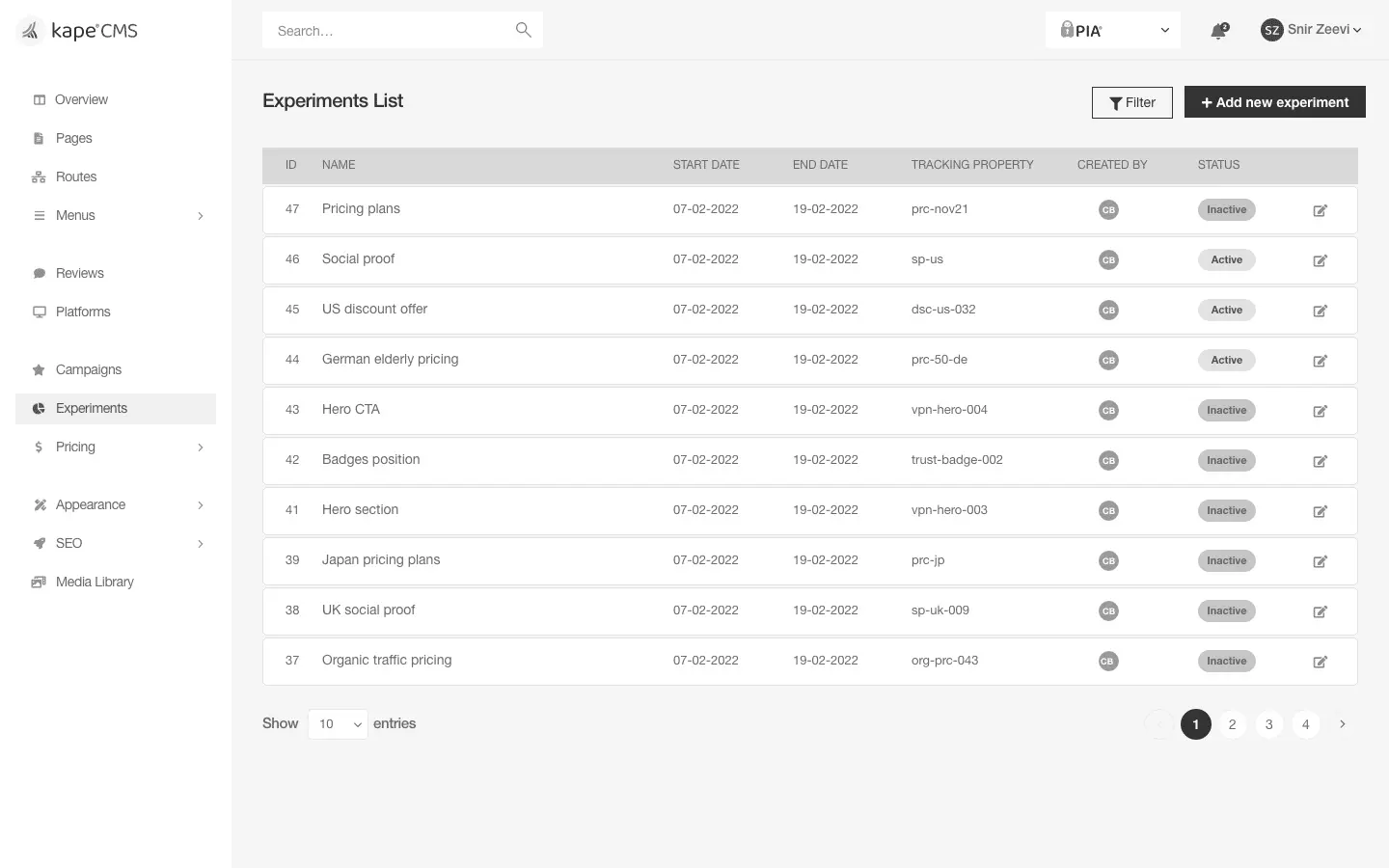Click the TRACKING PROPERTY column header
This screenshot has width=1389, height=868.
(x=972, y=165)
